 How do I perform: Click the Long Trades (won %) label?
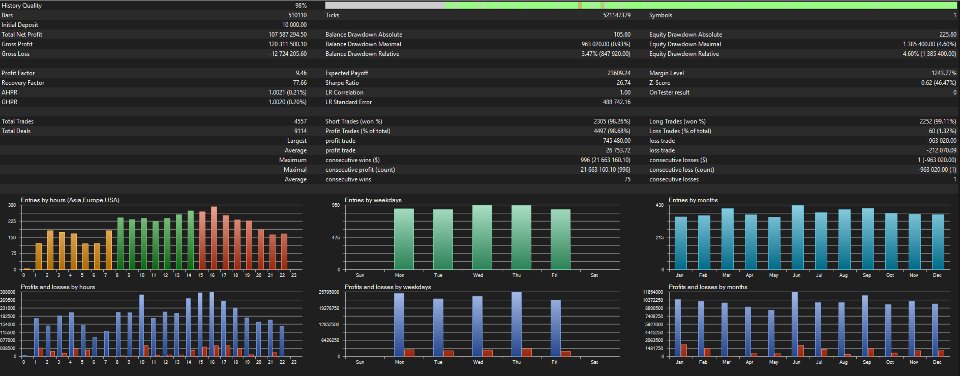(677, 121)
